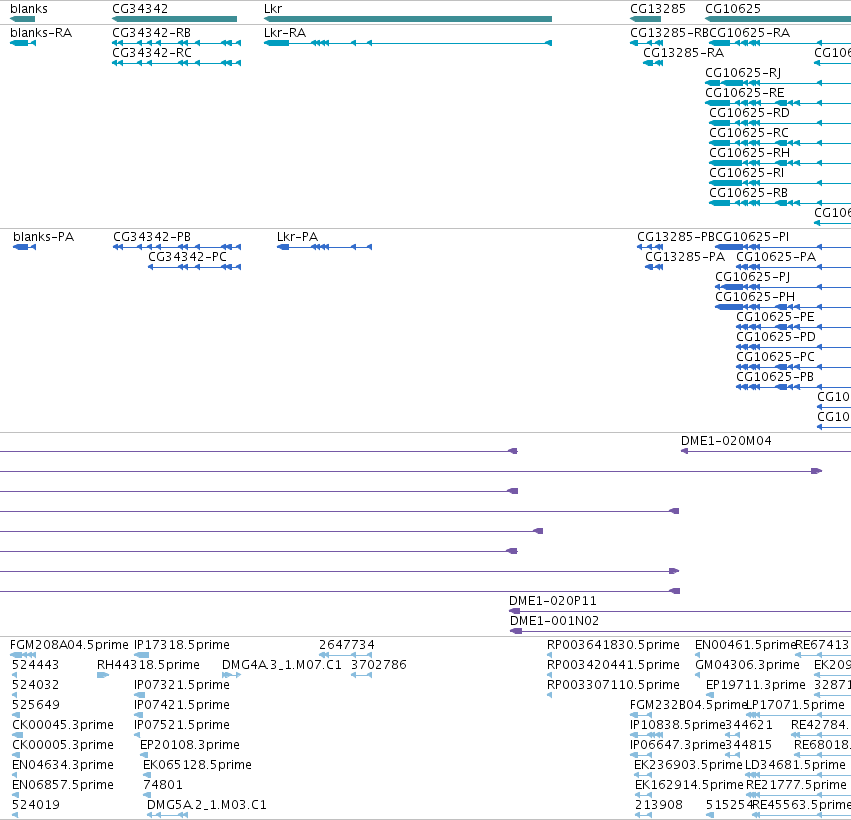Select the 74801 EST label

click(163, 786)
